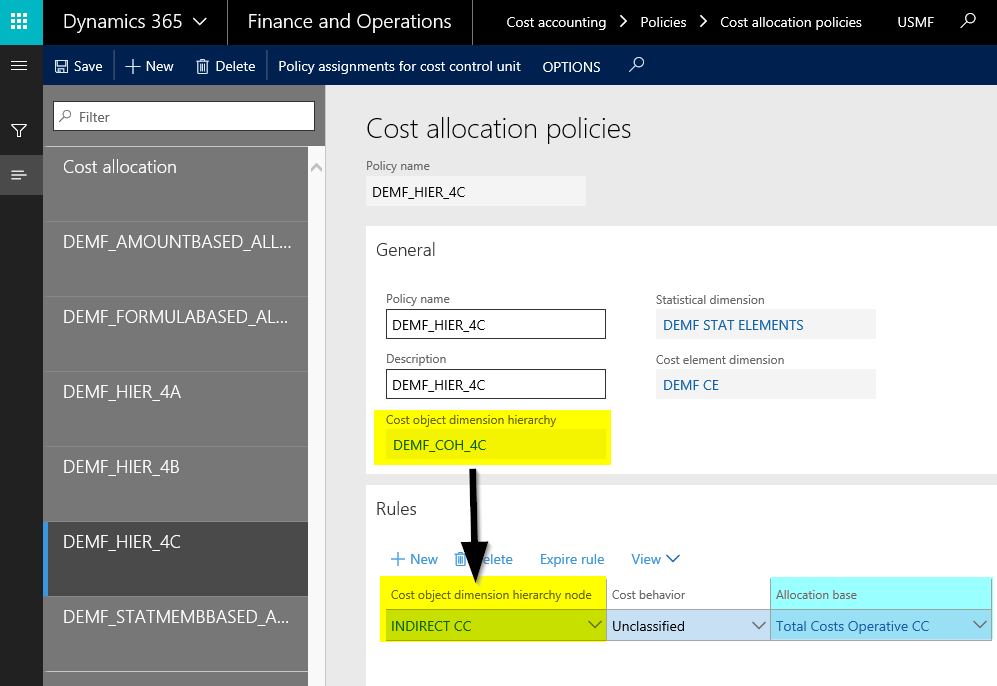The width and height of the screenshot is (997, 686).
Task: Open the OPTIONS tab
Action: coord(571,67)
